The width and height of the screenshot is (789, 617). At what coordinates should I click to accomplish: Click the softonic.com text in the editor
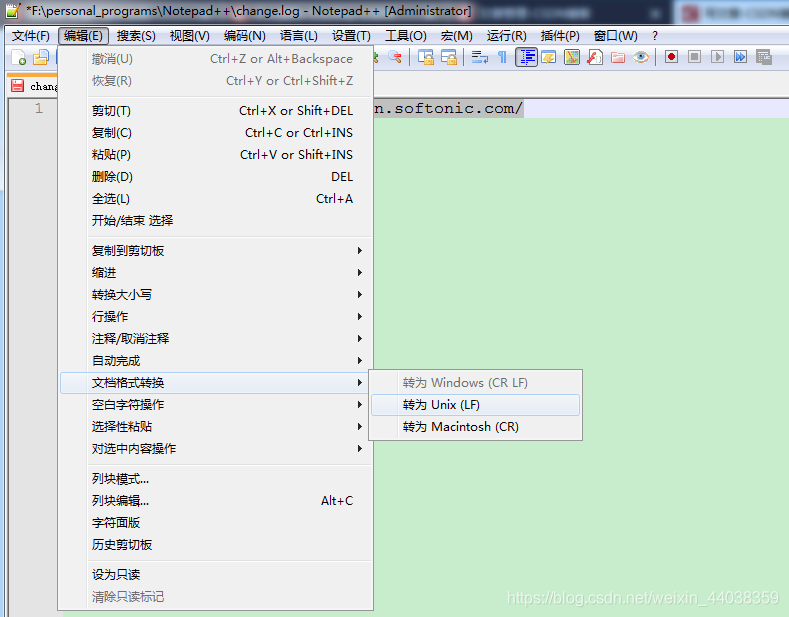tap(448, 108)
